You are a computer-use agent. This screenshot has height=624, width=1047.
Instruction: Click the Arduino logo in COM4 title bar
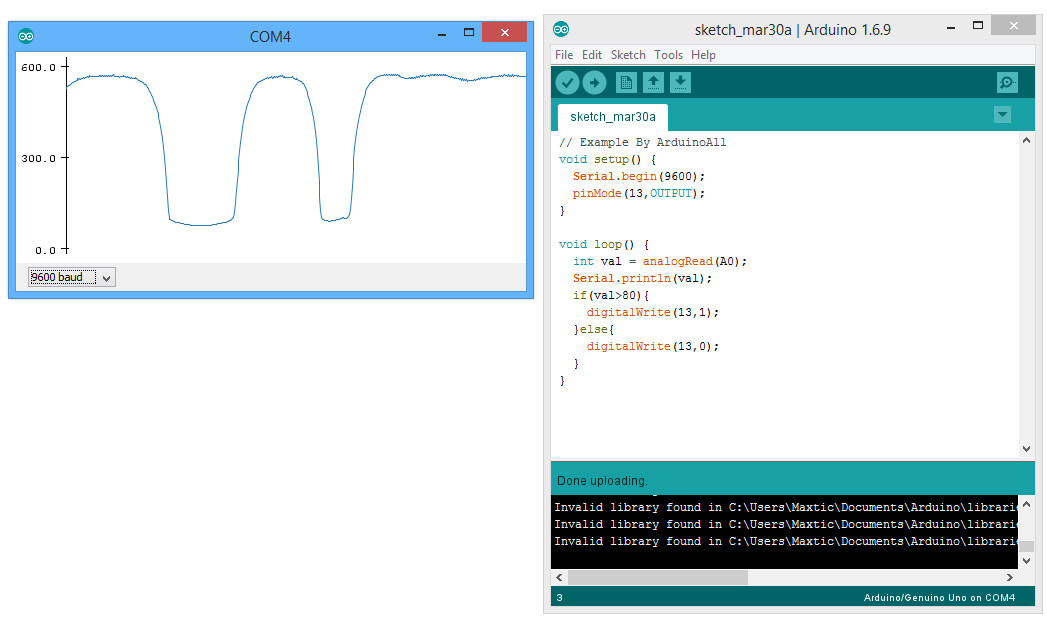[x=26, y=36]
